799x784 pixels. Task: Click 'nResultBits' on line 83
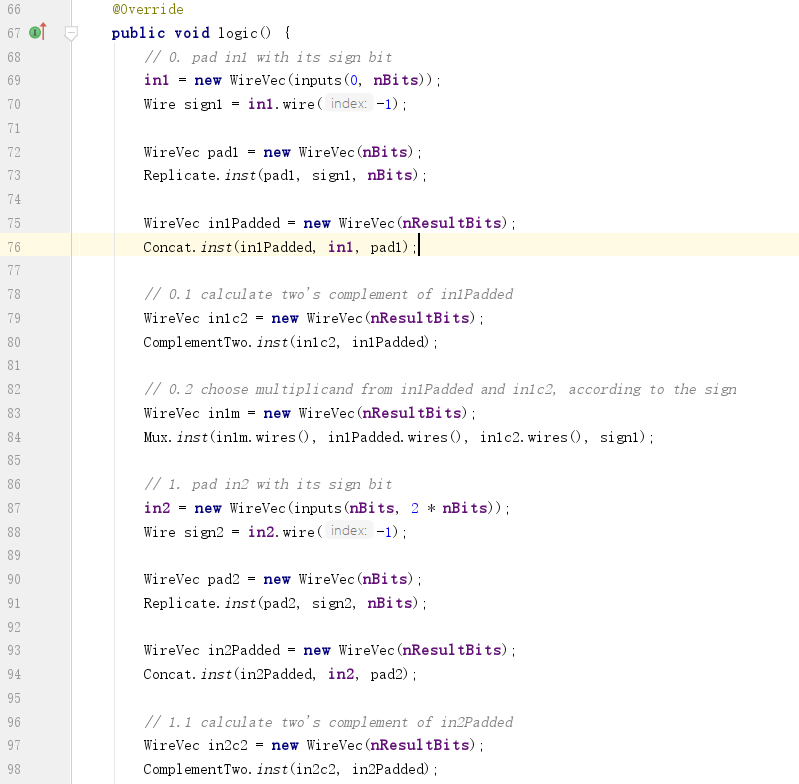point(412,413)
